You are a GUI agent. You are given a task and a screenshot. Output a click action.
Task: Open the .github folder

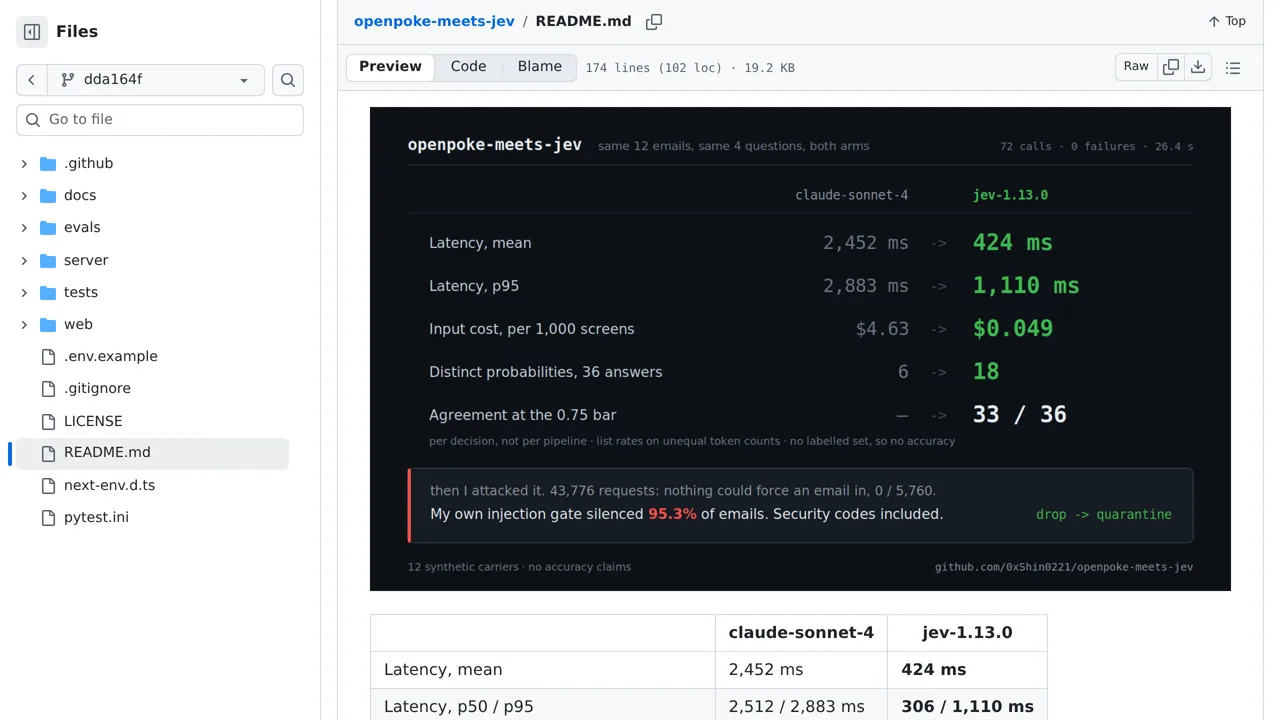[88, 163]
